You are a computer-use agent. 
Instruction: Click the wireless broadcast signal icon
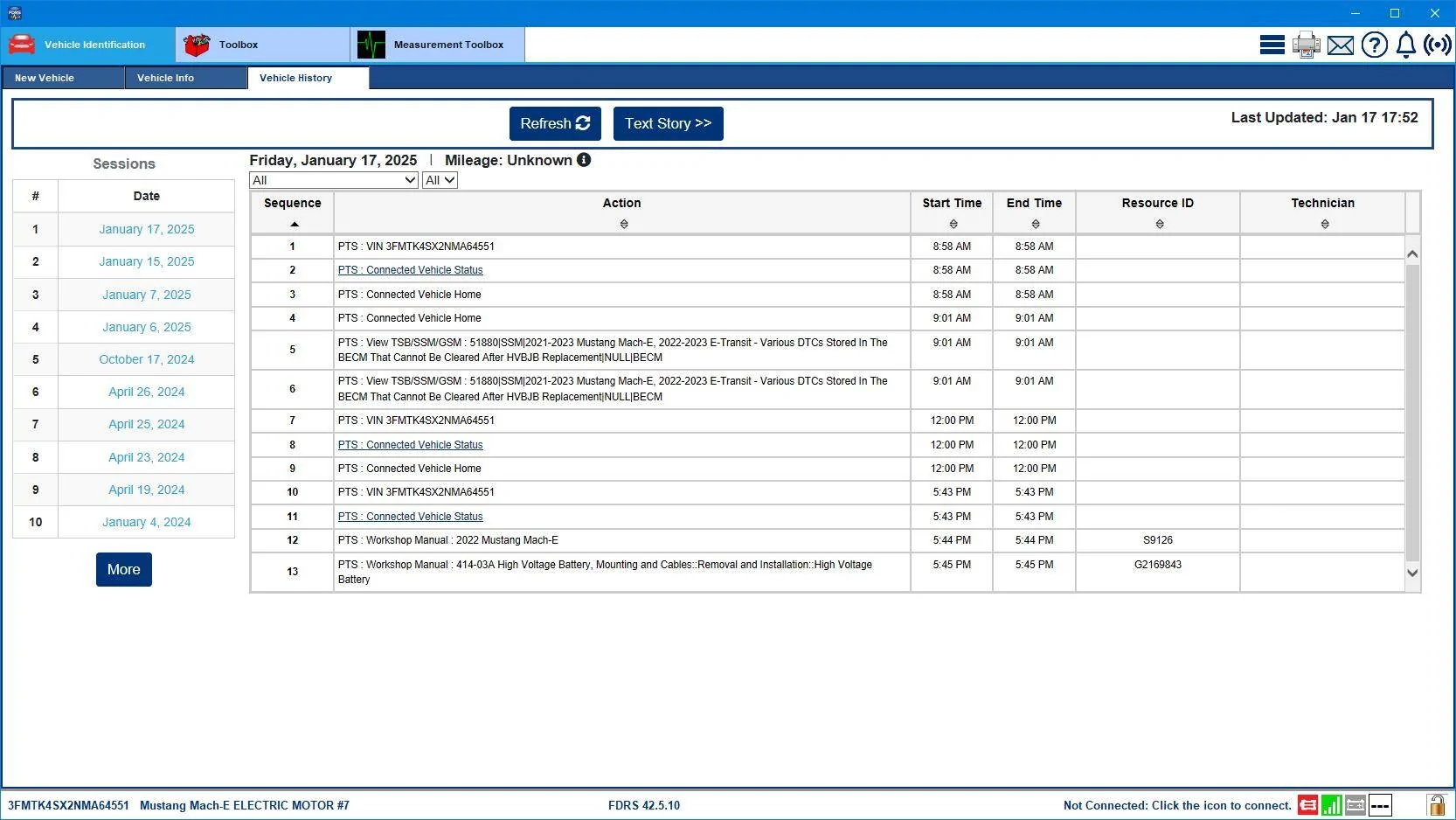(x=1437, y=45)
